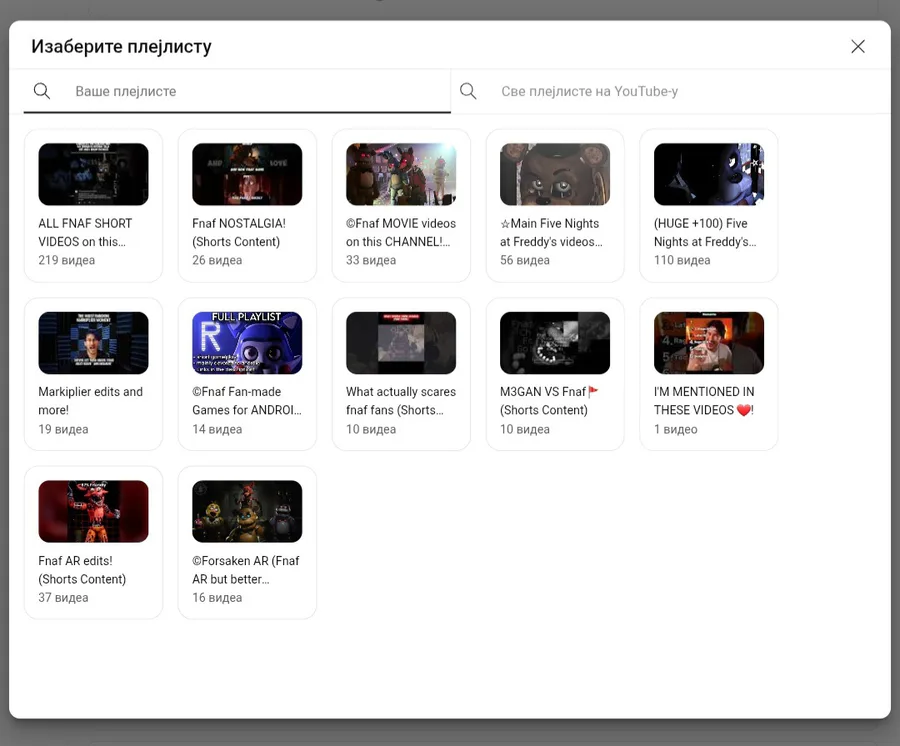Click the '37 видеа' count label
This screenshot has height=746, width=900.
coord(63,597)
